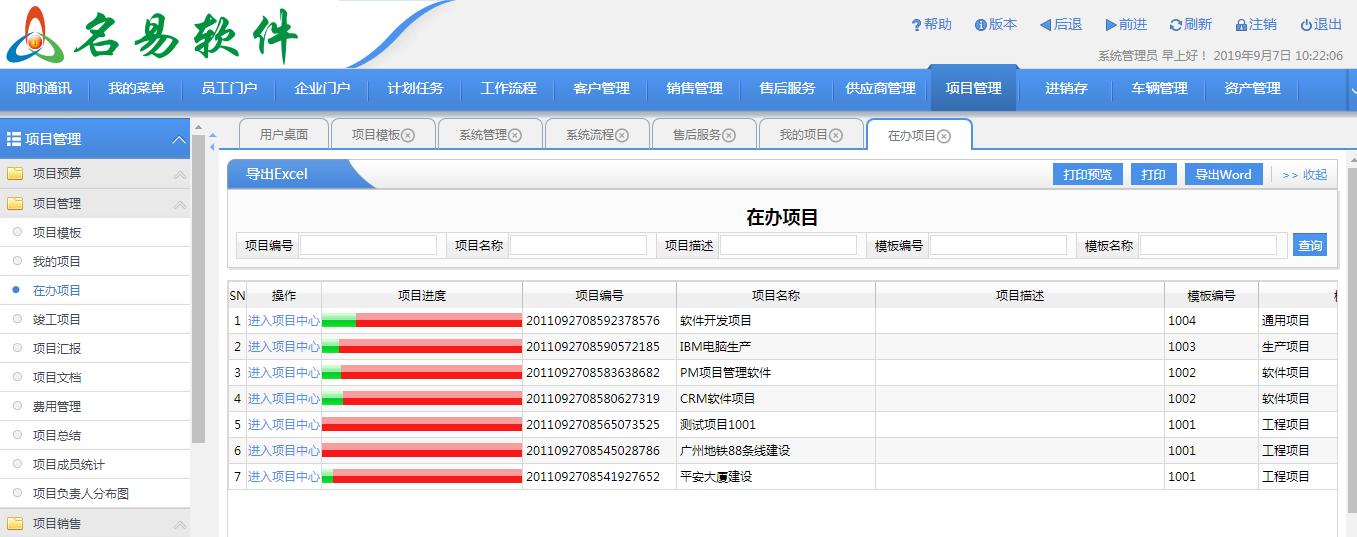Click the Back (后退) arrow icon
This screenshot has height=537, width=1357.
(1045, 25)
